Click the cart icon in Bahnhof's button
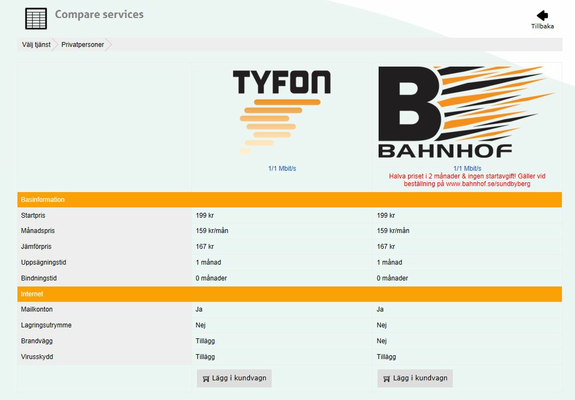The height and width of the screenshot is (400, 575). click(387, 379)
